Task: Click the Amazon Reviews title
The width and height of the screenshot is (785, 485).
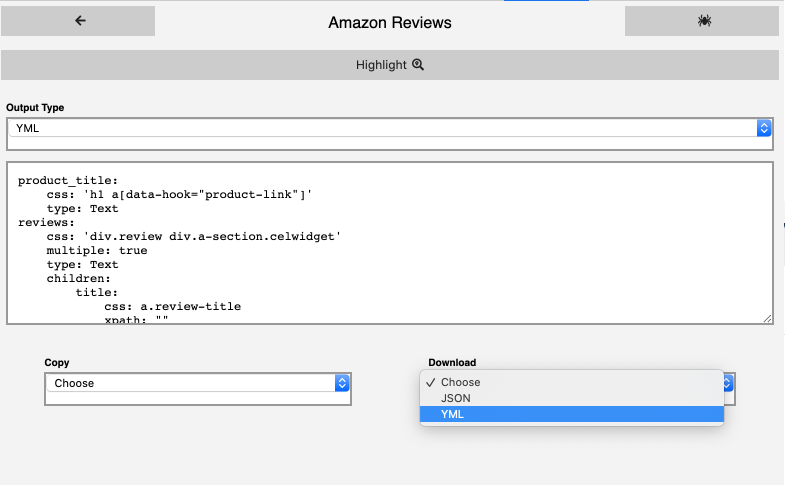Action: click(x=389, y=23)
